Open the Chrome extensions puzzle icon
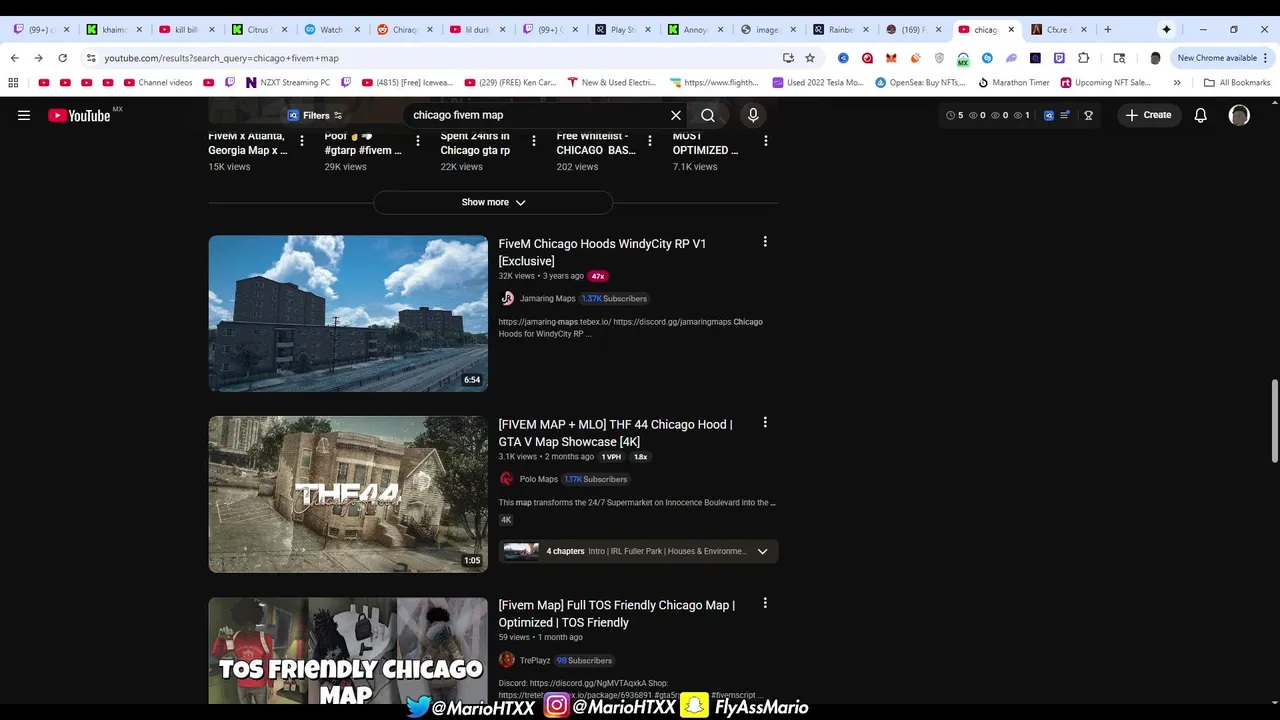Image resolution: width=1280 pixels, height=720 pixels. (1083, 58)
